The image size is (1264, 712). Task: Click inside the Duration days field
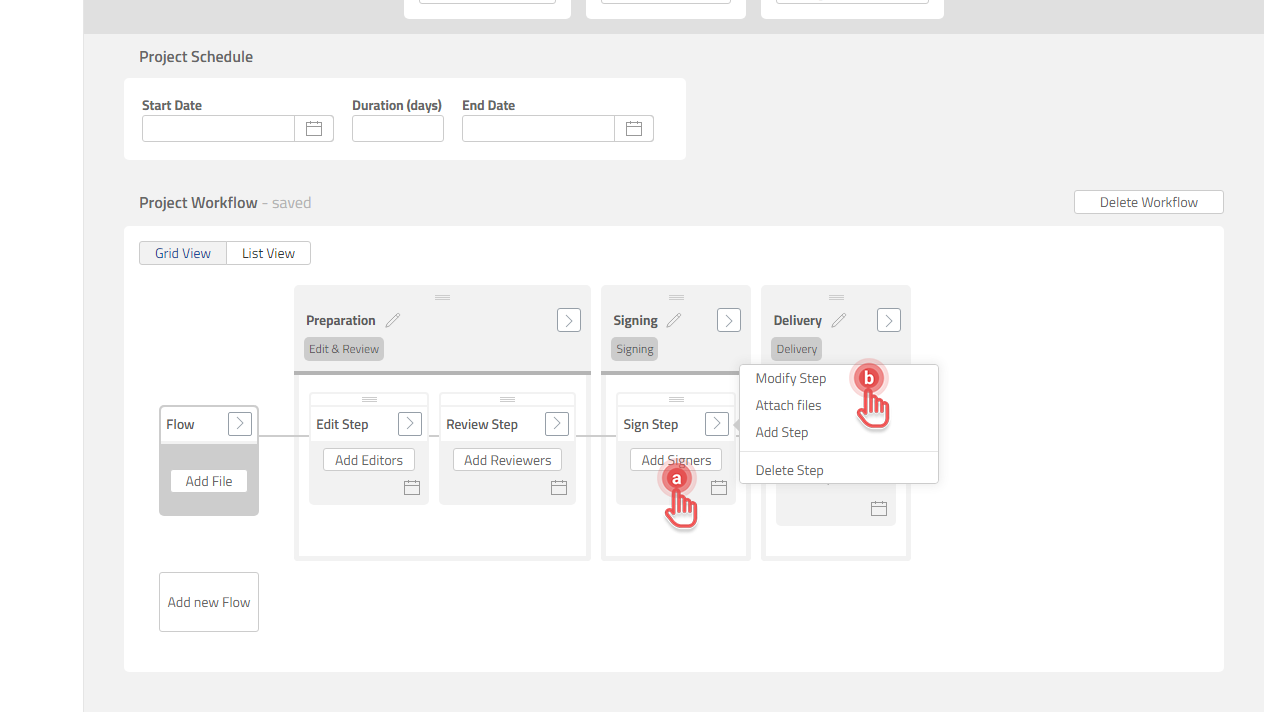pyautogui.click(x=397, y=128)
